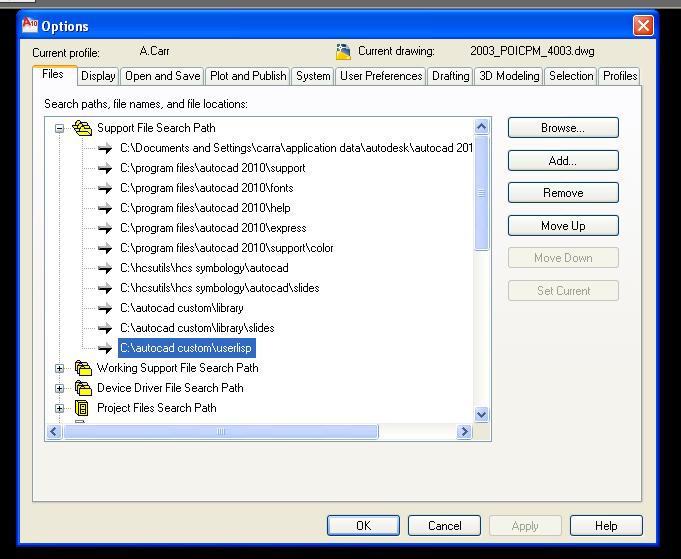Go to the 3D Modeling tab

pos(508,76)
